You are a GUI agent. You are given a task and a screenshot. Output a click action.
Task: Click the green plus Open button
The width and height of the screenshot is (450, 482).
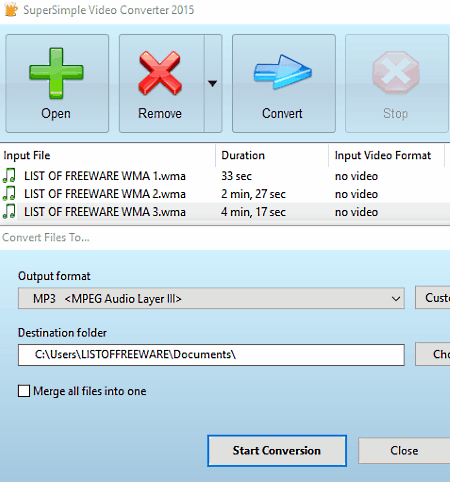[x=57, y=83]
